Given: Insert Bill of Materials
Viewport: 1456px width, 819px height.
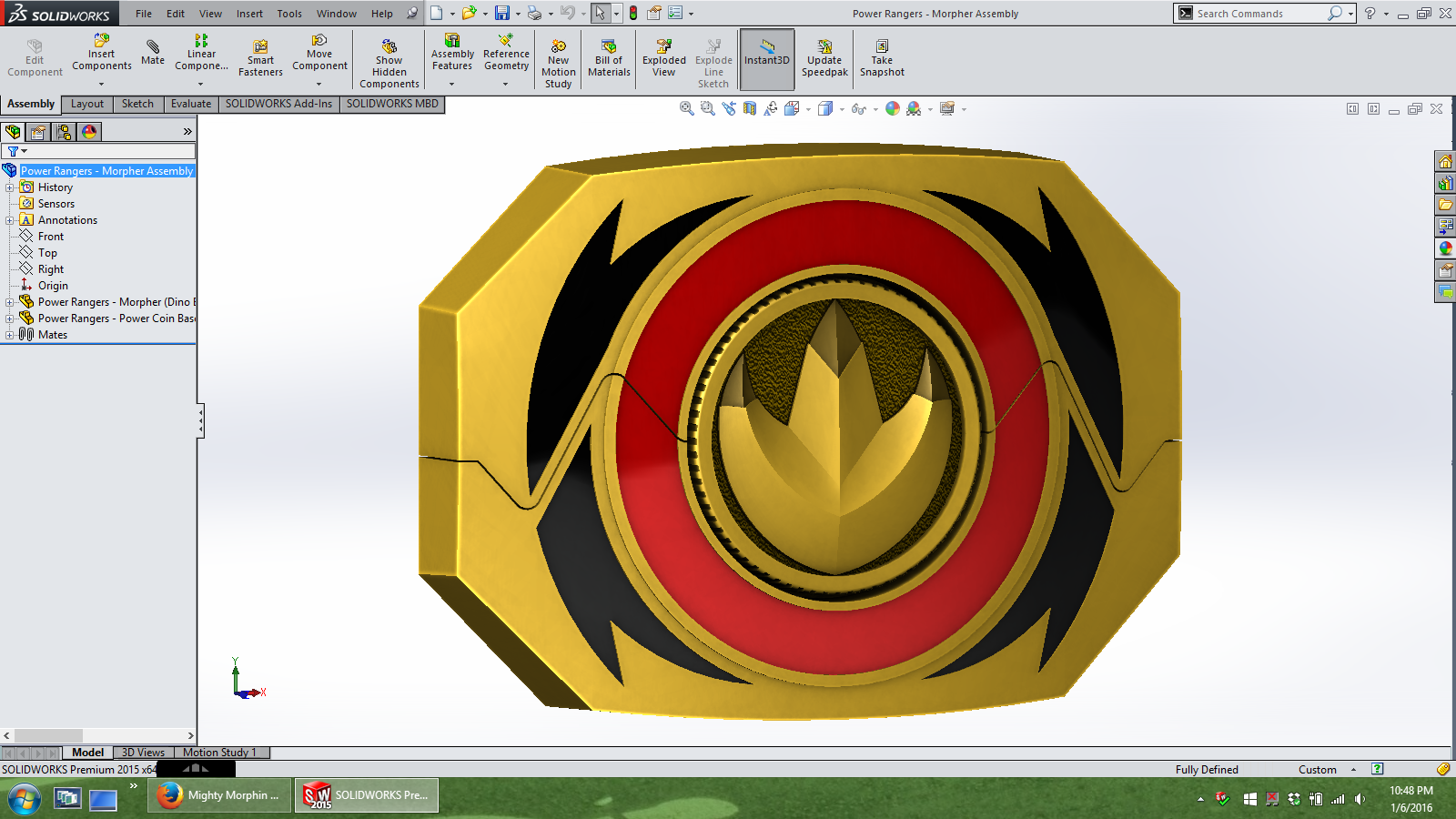Looking at the screenshot, I should tap(609, 58).
